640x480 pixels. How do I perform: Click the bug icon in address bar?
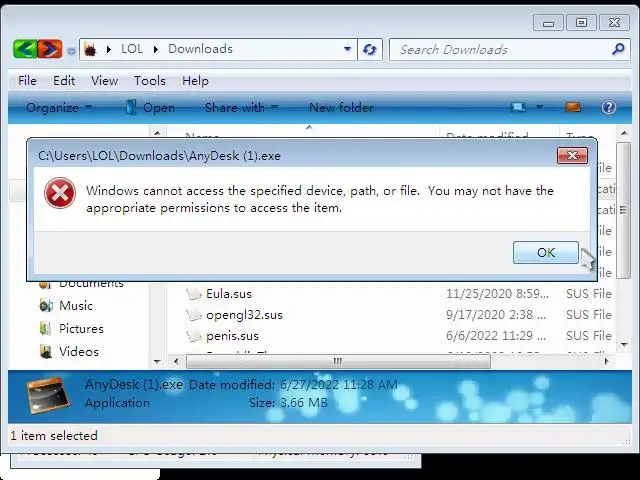(x=90, y=49)
